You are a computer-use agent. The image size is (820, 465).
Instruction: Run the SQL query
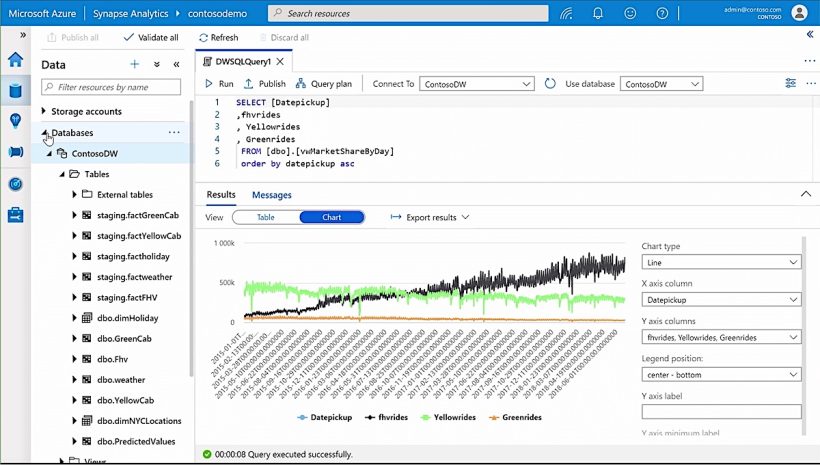tap(219, 84)
